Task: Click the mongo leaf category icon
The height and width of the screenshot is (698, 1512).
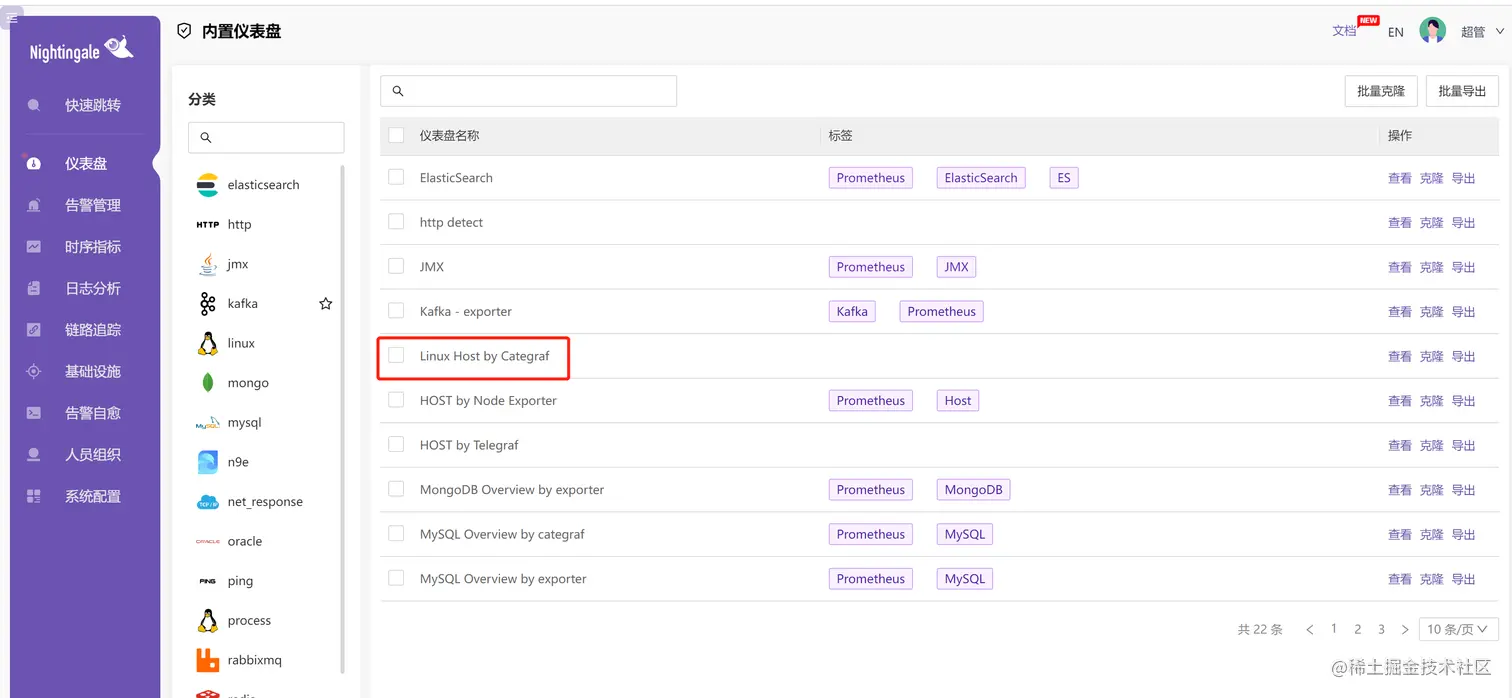Action: [x=207, y=383]
